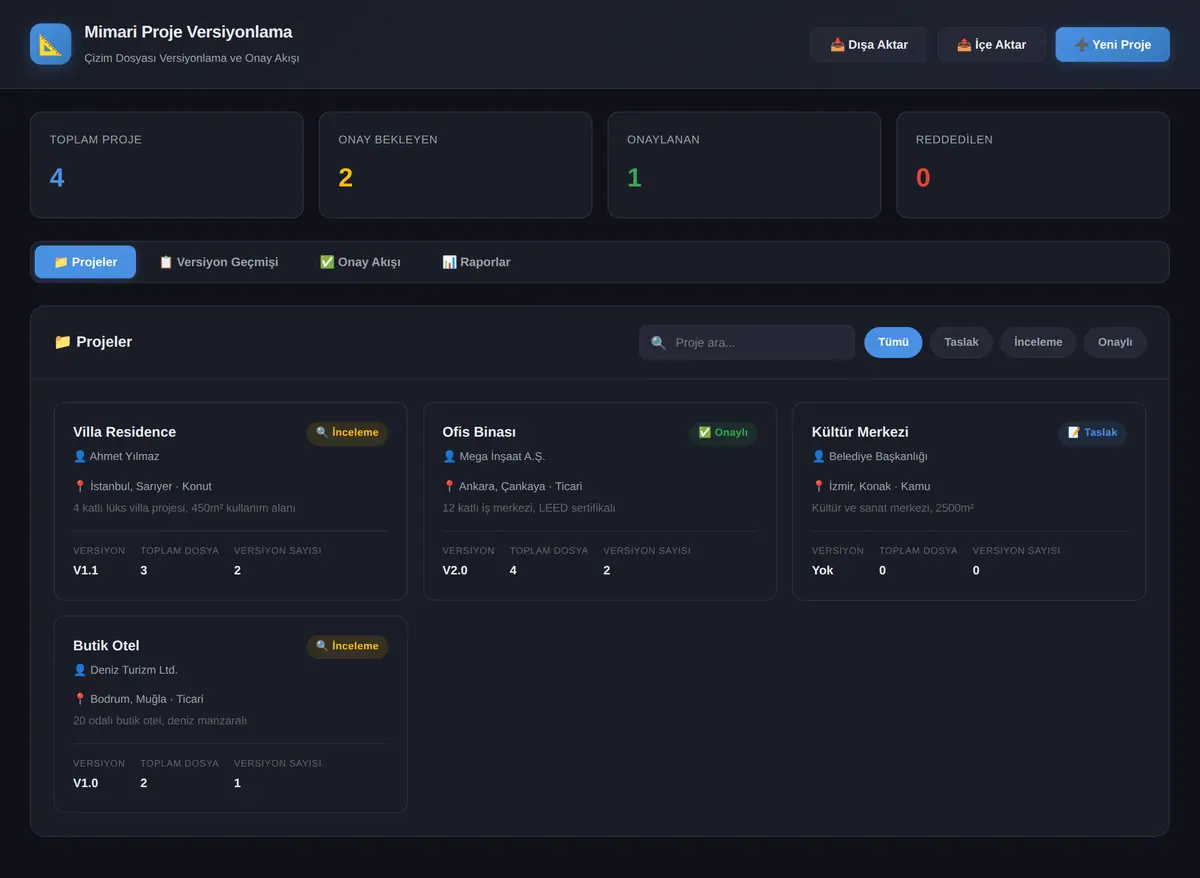This screenshot has height=878, width=1200.
Task: Click the person icon beside Deniz Turizm Ltd.
Action: click(x=80, y=669)
